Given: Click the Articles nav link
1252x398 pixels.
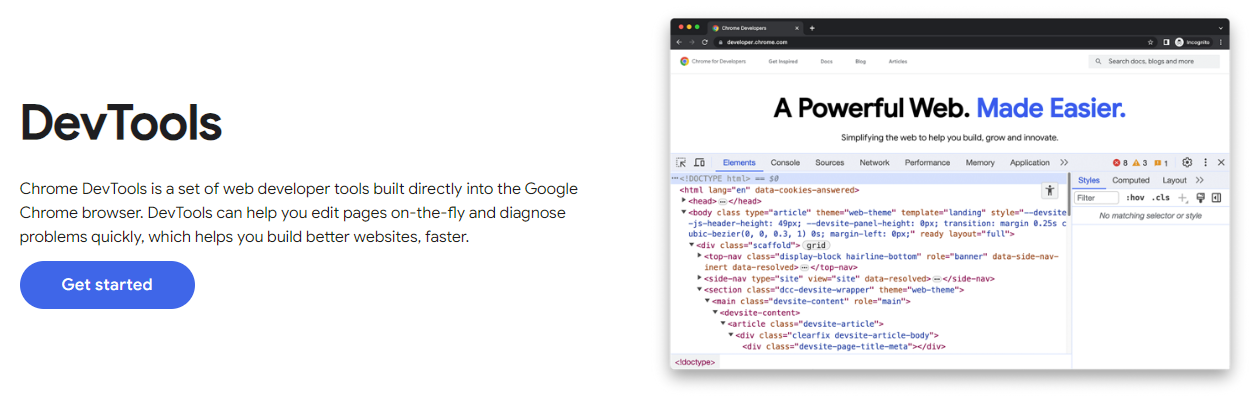Looking at the screenshot, I should click(898, 61).
